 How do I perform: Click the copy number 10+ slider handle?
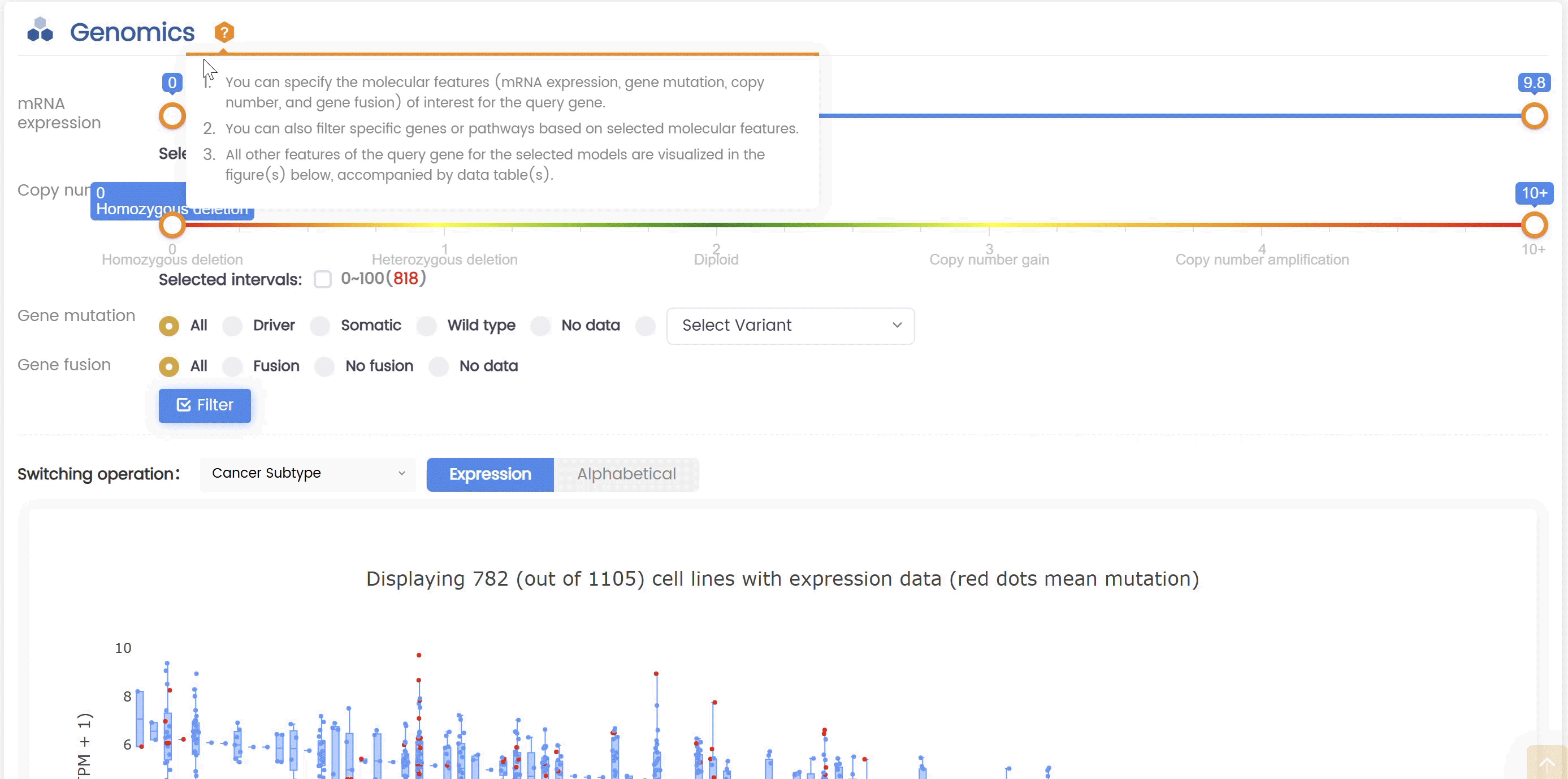pos(1534,225)
